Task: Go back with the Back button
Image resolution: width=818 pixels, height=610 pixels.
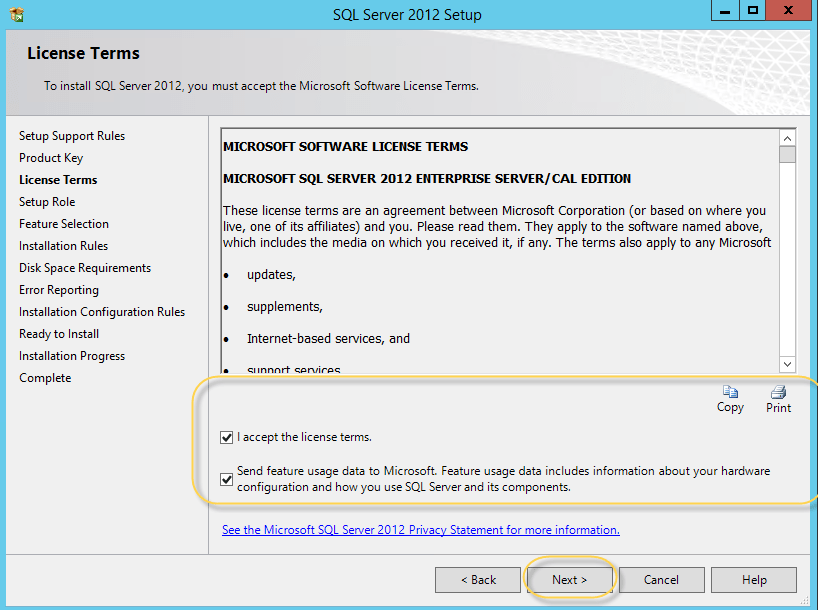Action: [x=478, y=580]
